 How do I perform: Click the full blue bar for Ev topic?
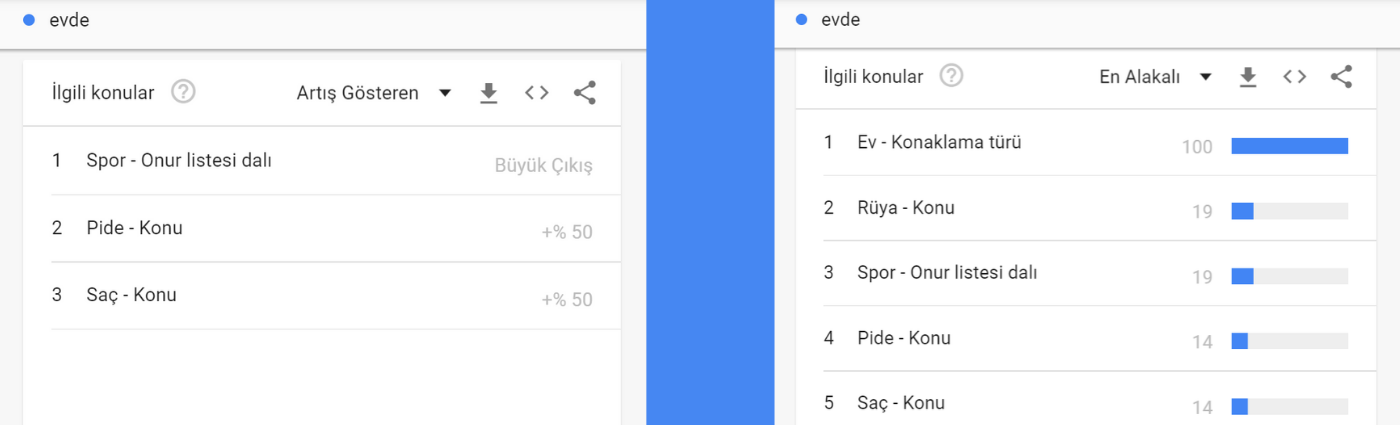point(1290,146)
